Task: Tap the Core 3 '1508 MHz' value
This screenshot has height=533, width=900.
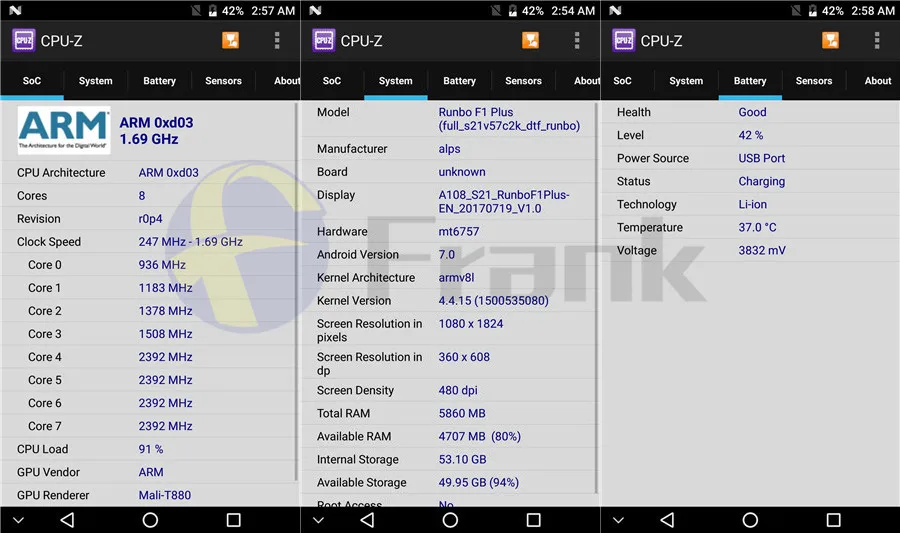Action: coord(165,334)
